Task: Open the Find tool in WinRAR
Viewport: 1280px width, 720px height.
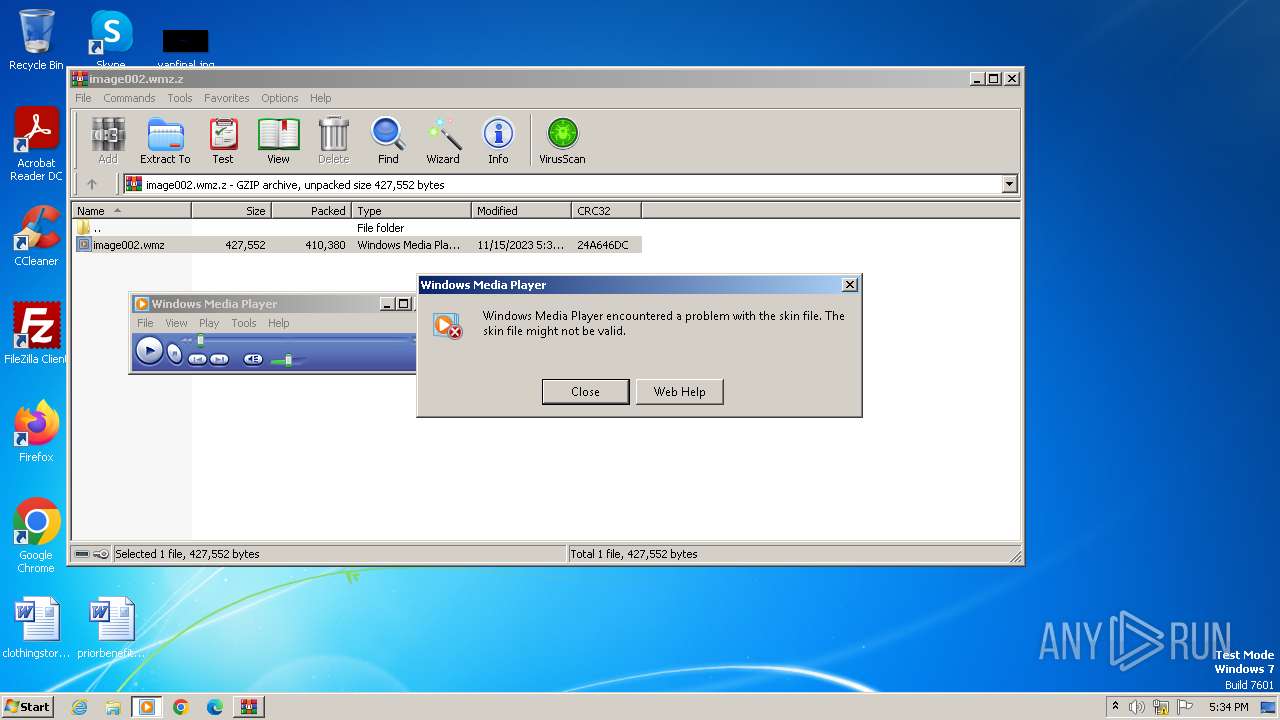Action: point(388,140)
